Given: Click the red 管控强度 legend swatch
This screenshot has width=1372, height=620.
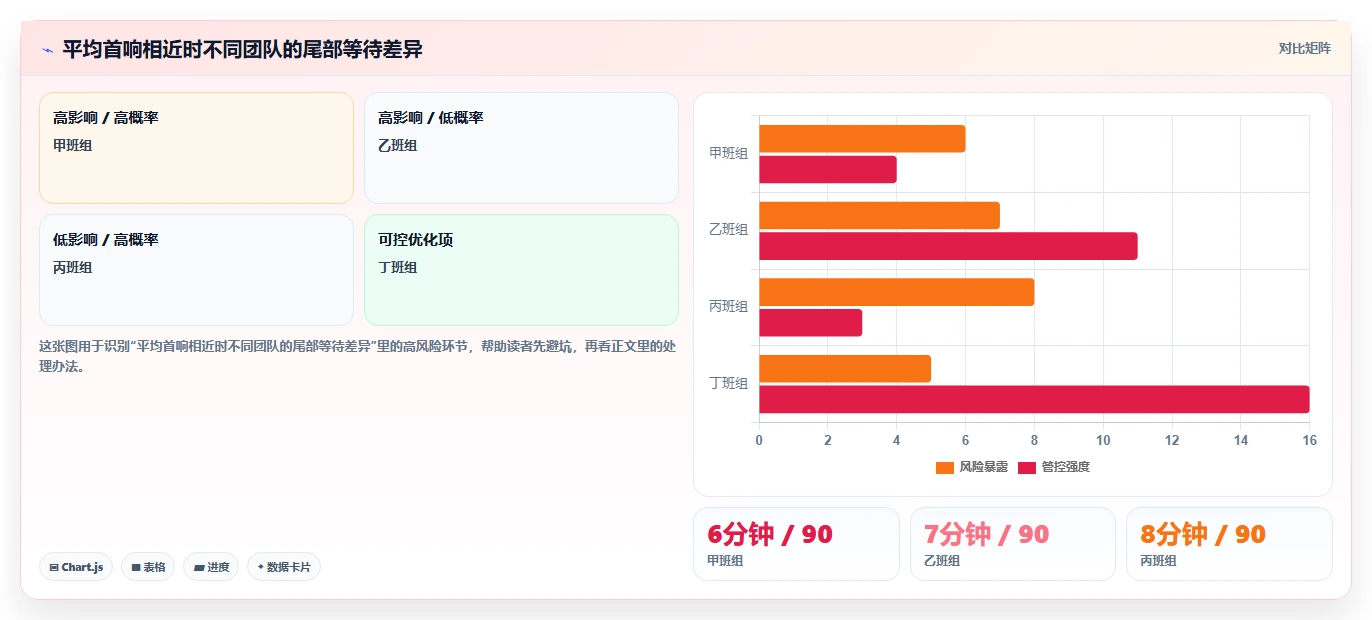Looking at the screenshot, I should (x=1027, y=468).
